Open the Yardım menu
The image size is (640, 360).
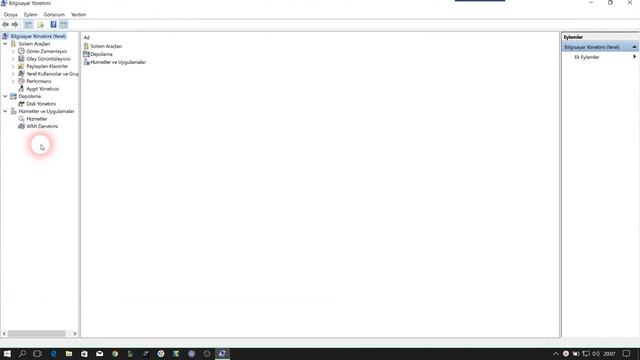click(x=78, y=14)
